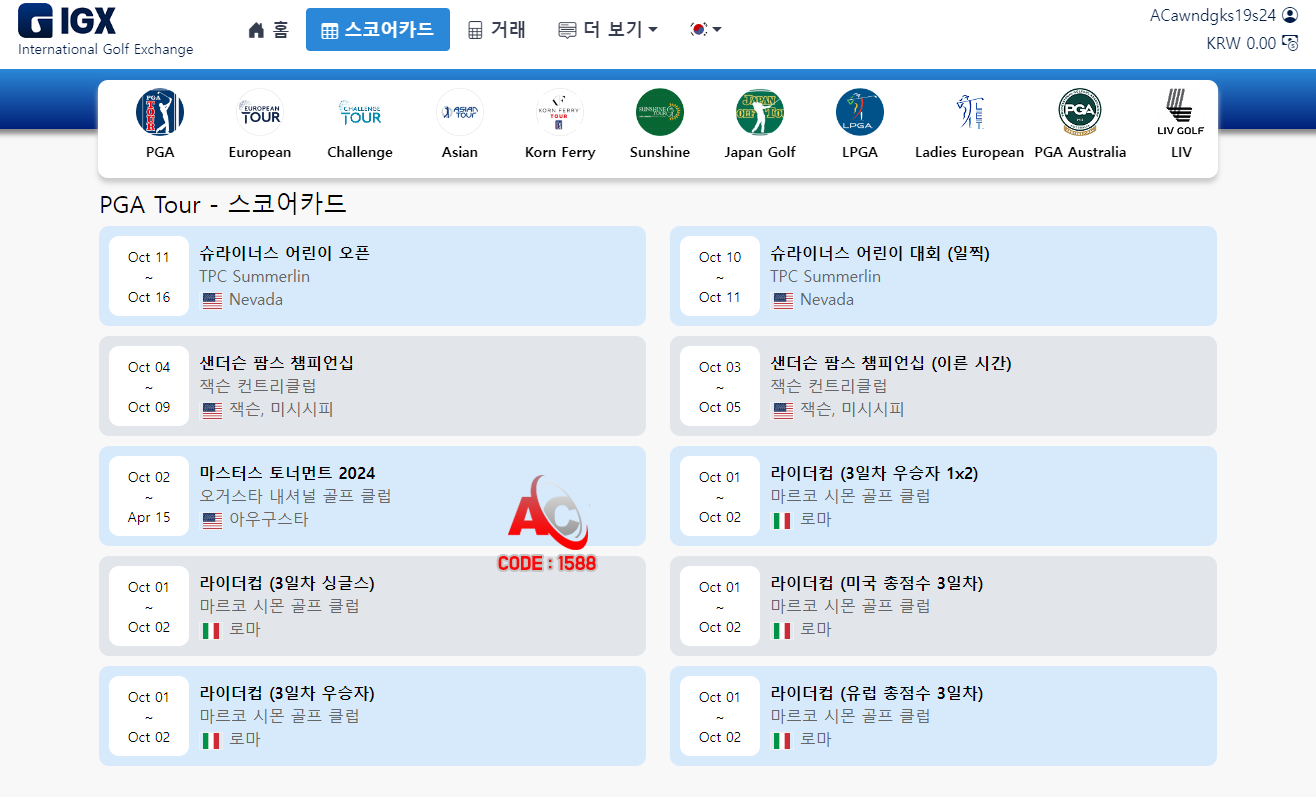1316x797 pixels.
Task: Choose the Ladies European Tour logo
Action: [x=970, y=112]
